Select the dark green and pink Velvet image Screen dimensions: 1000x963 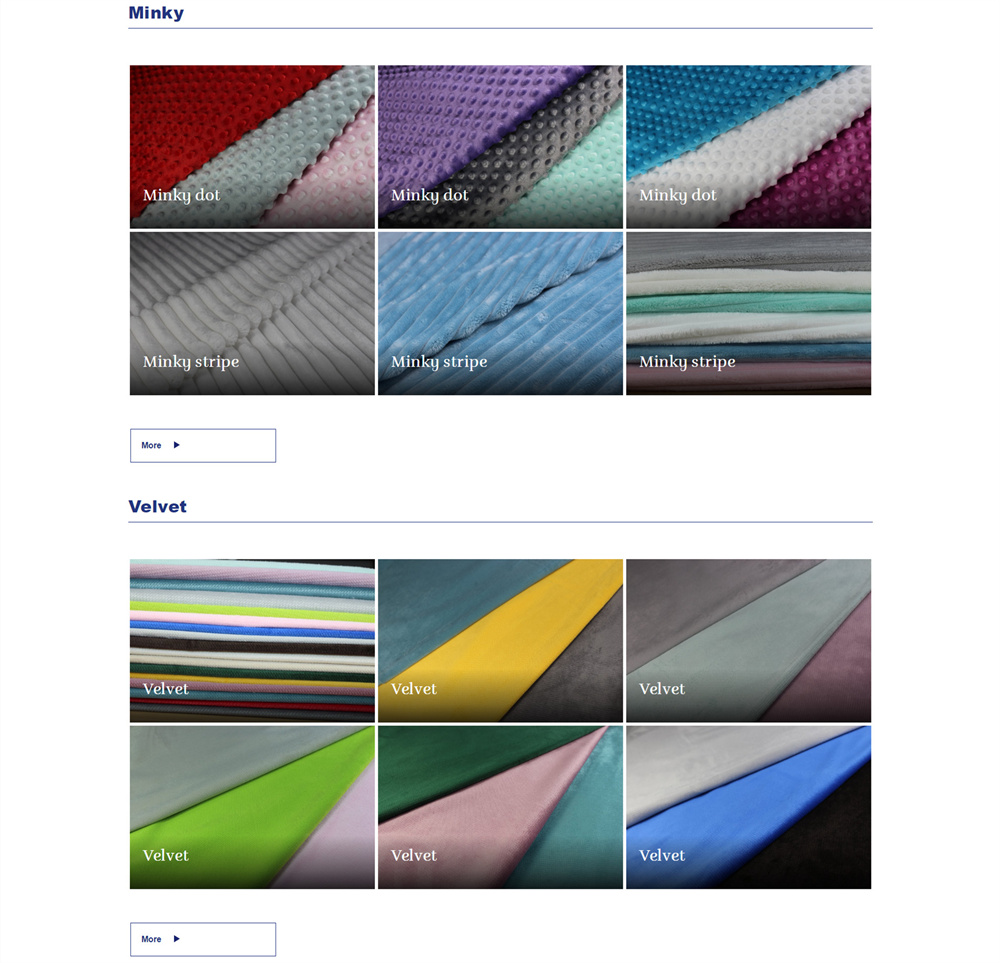click(500, 807)
